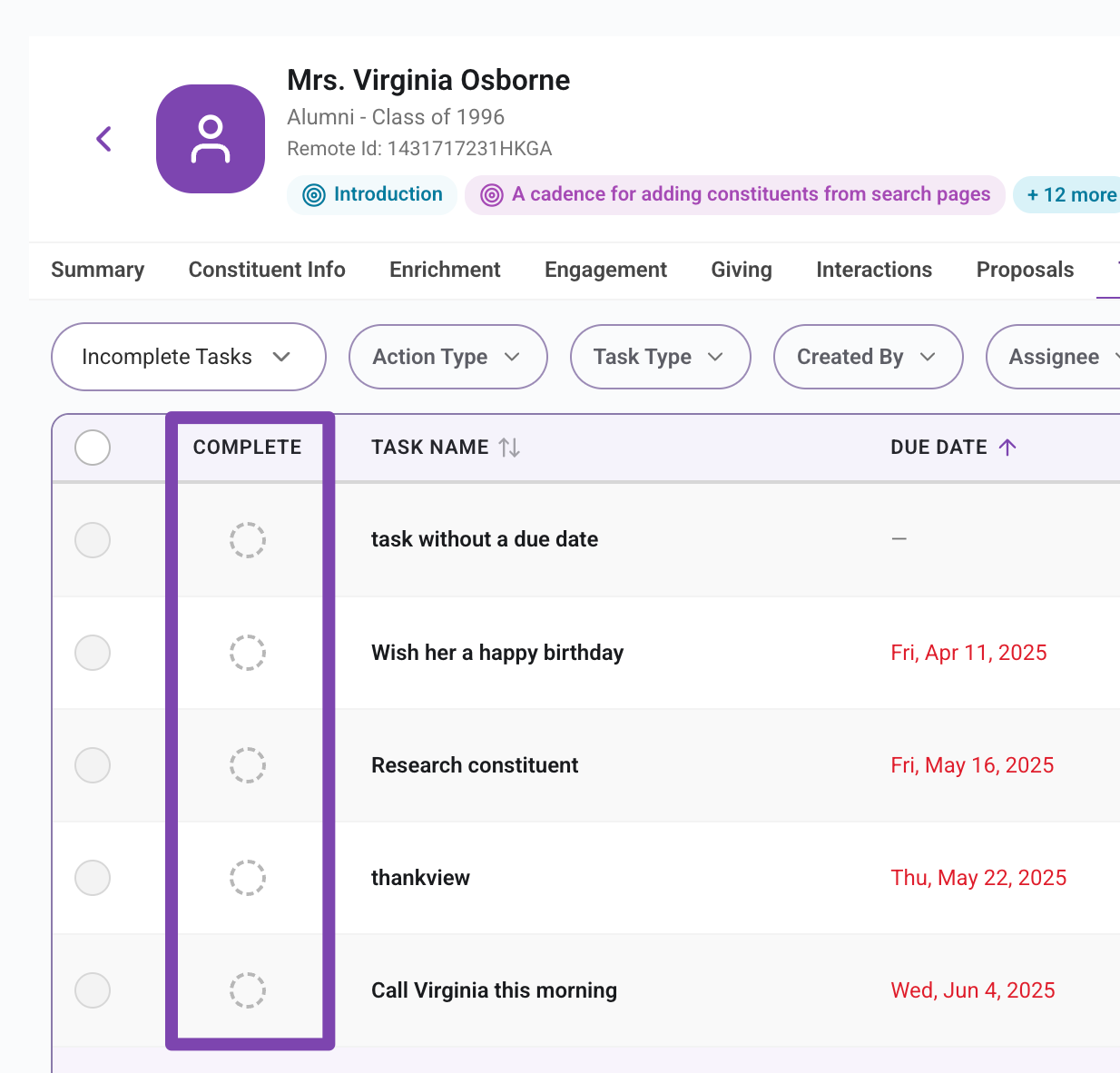Open the 'Call Virginia this morning' task

[494, 990]
